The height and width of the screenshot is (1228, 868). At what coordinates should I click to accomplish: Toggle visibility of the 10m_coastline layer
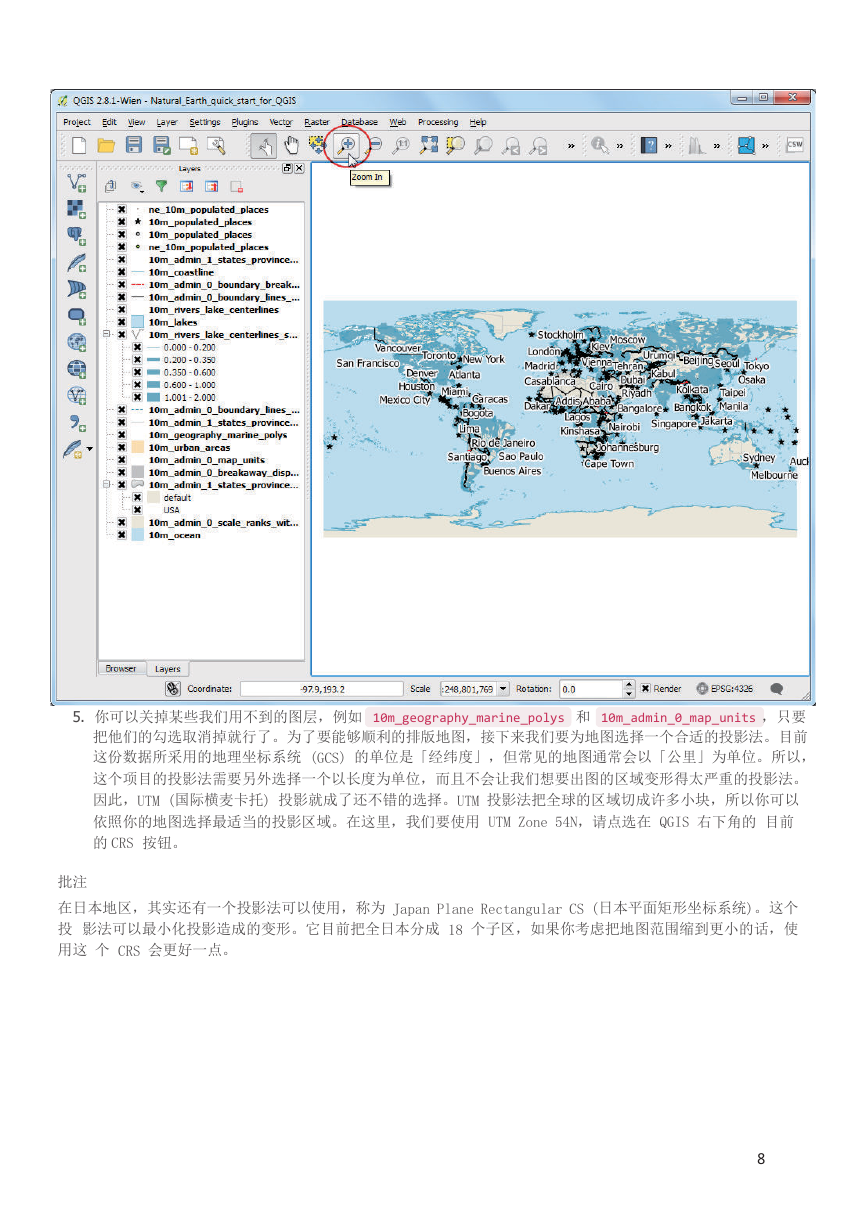(x=122, y=272)
